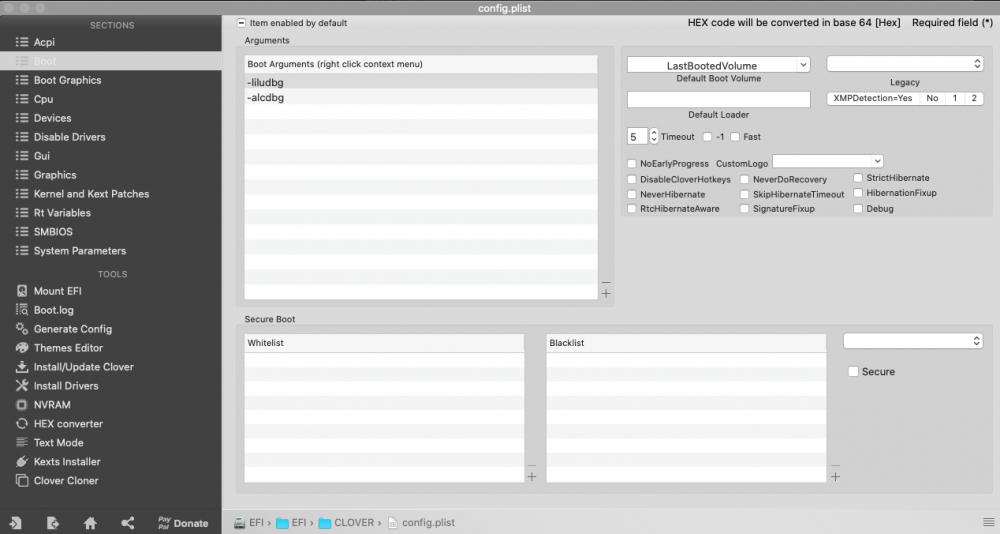Toggle Item enabled by default checkbox
The height and width of the screenshot is (534, 1000).
[241, 22]
